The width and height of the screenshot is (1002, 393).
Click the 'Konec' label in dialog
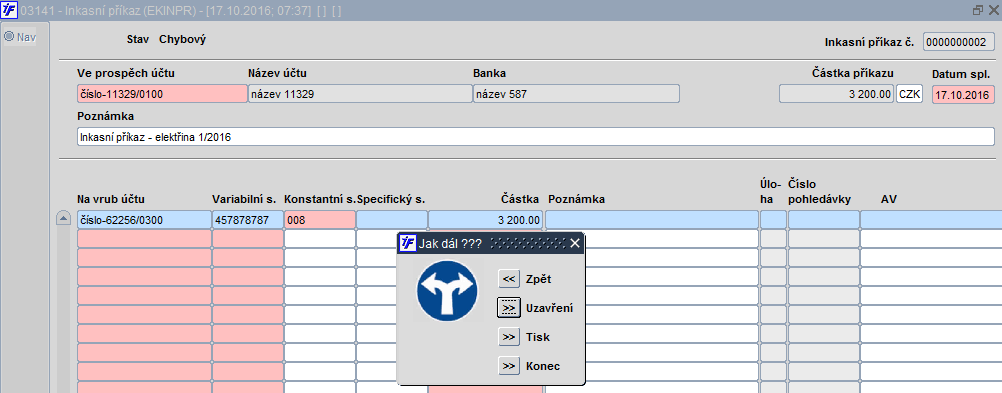543,366
